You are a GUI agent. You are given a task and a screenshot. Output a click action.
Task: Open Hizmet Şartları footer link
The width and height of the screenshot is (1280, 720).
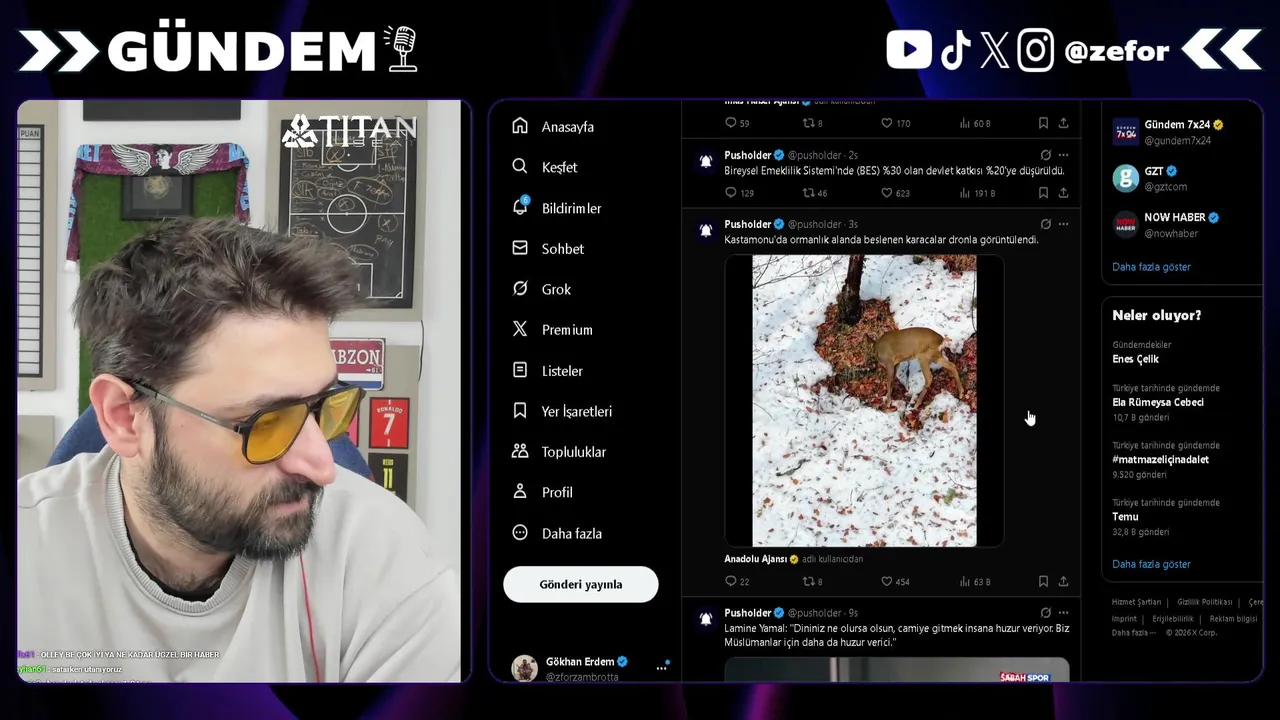pos(1136,602)
